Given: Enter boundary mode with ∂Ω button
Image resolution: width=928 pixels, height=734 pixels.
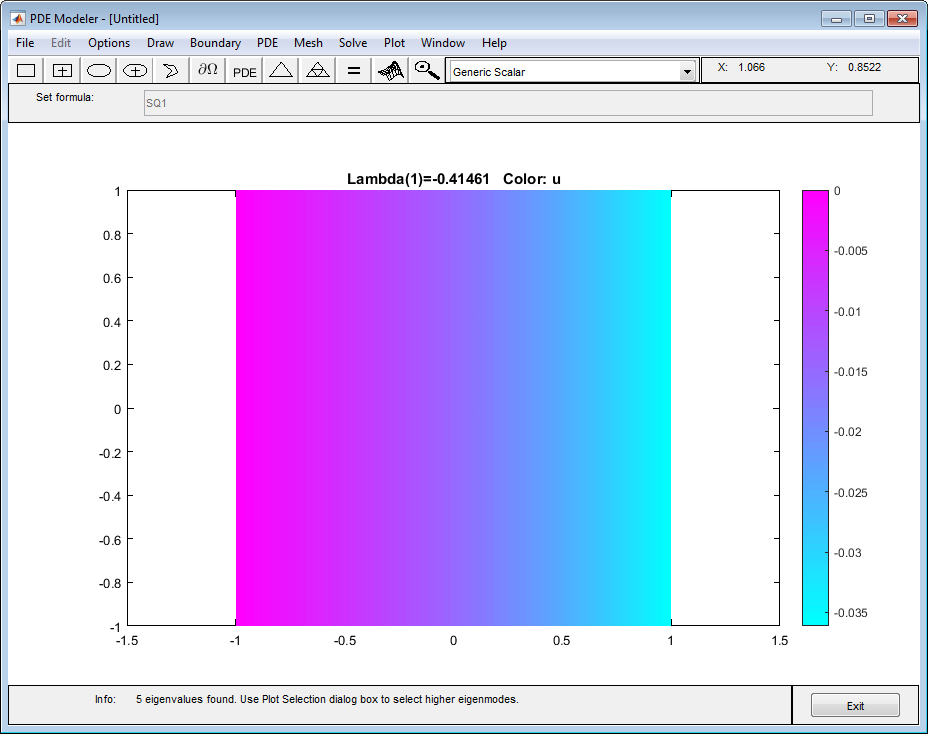Looking at the screenshot, I should pos(208,71).
